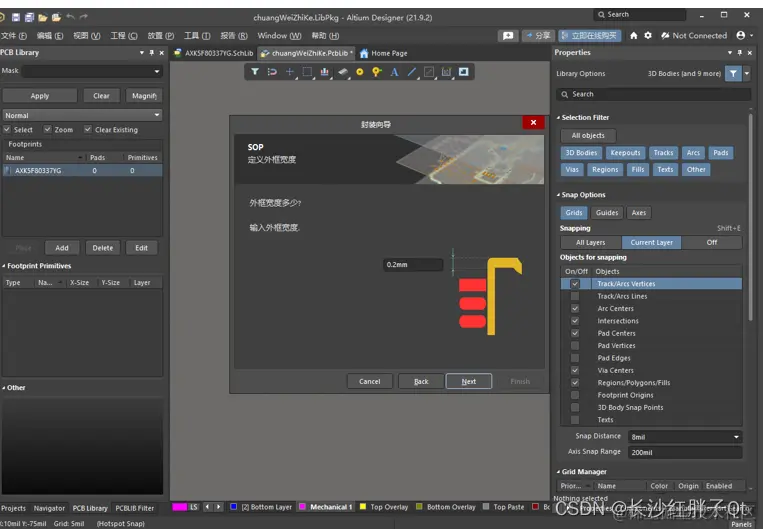This screenshot has width=763, height=529.
Task: Select the Align objects tool in active bar
Action: click(x=325, y=72)
